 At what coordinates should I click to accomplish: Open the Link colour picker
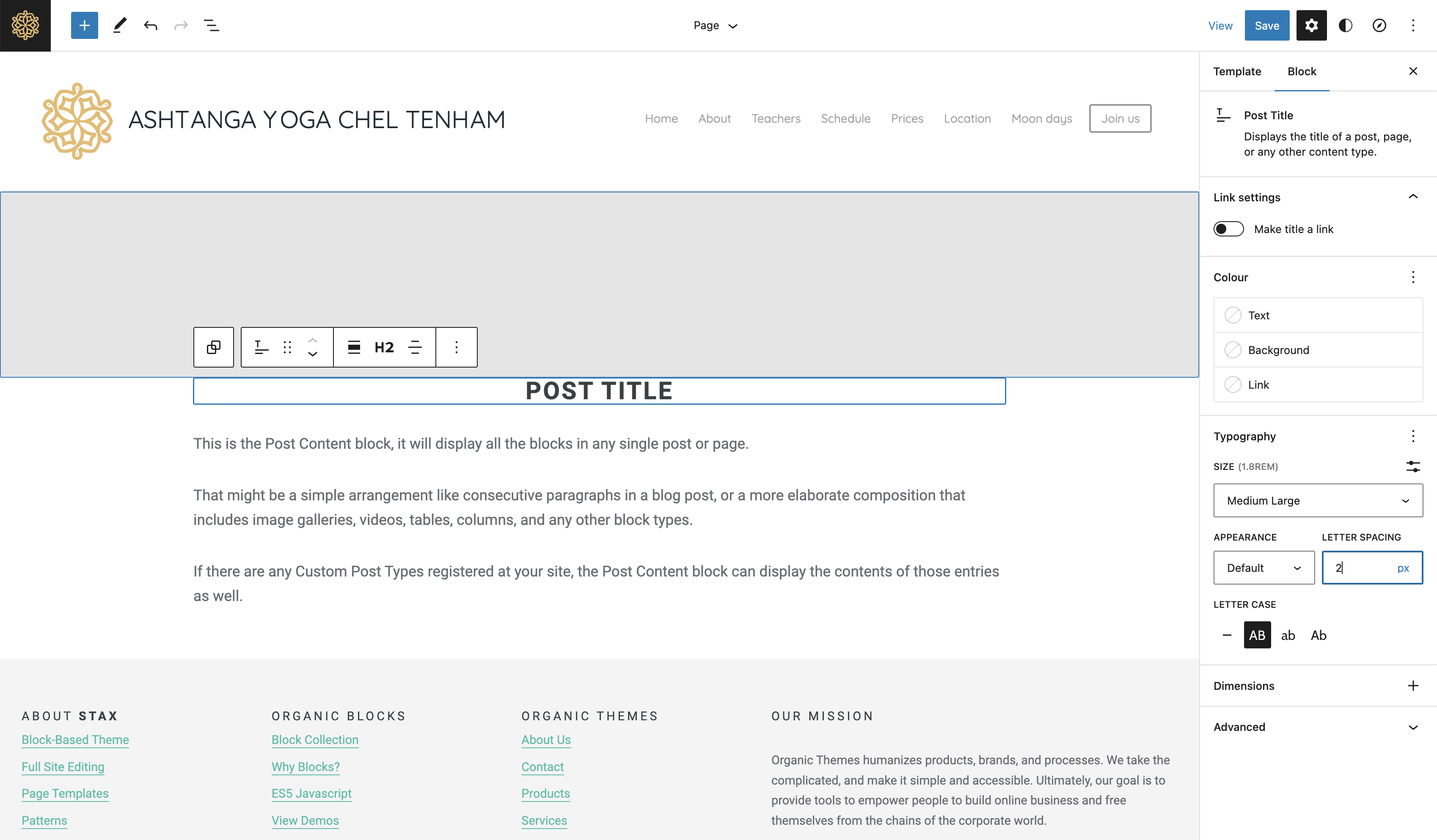1318,384
